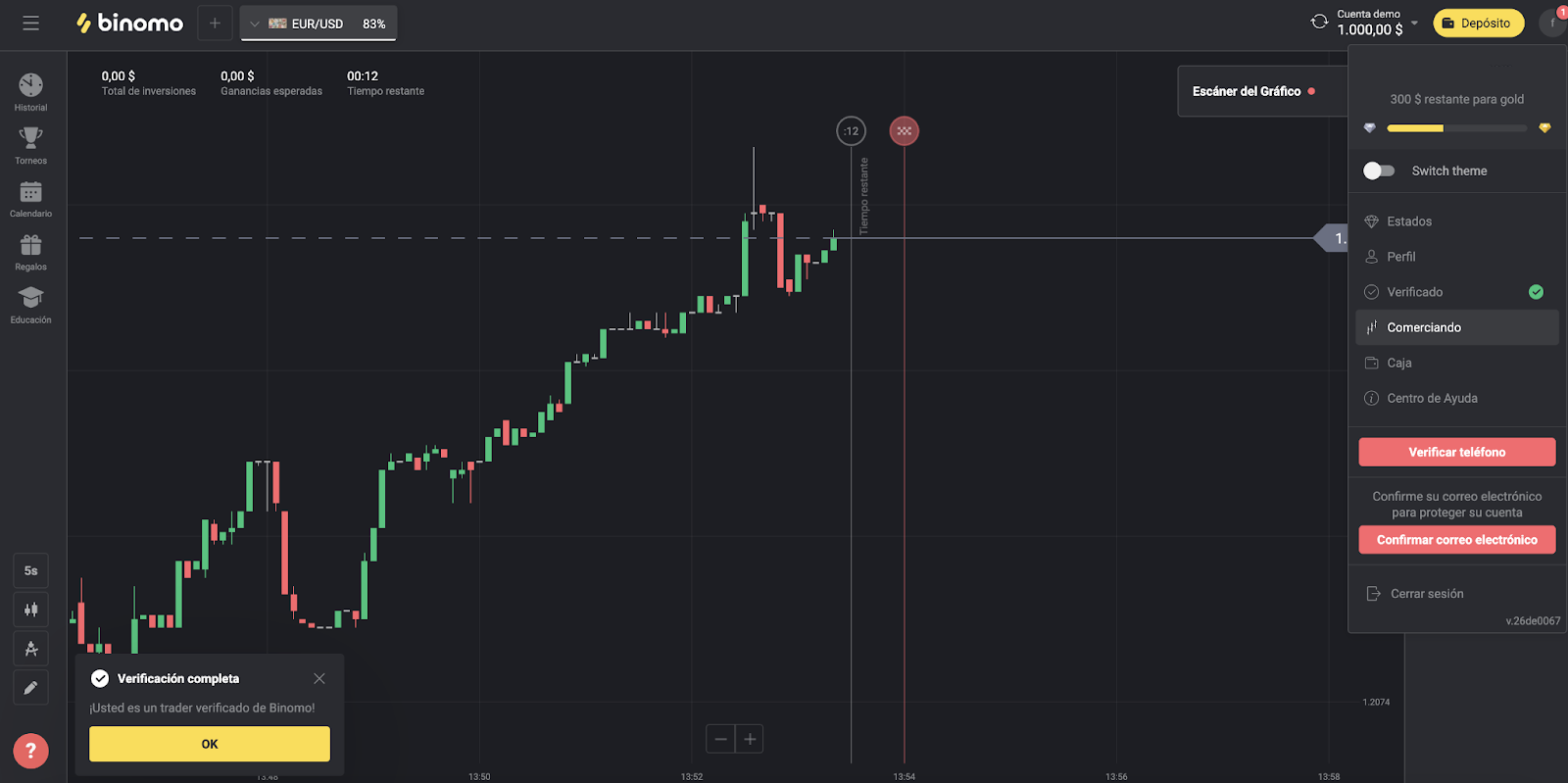Open the pencil drawing tool

(x=31, y=688)
